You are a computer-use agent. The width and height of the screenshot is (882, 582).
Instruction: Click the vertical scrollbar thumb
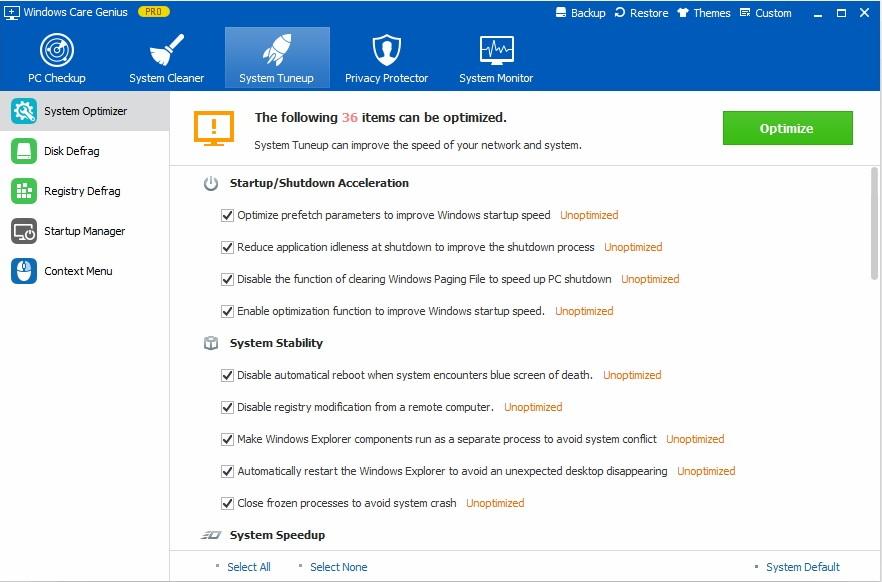click(874, 223)
